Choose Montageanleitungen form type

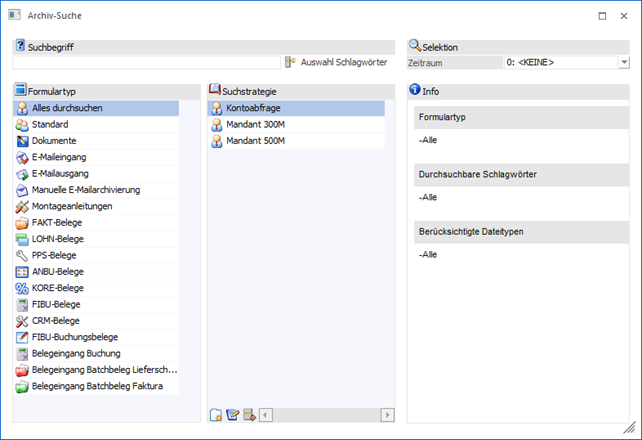(72, 206)
